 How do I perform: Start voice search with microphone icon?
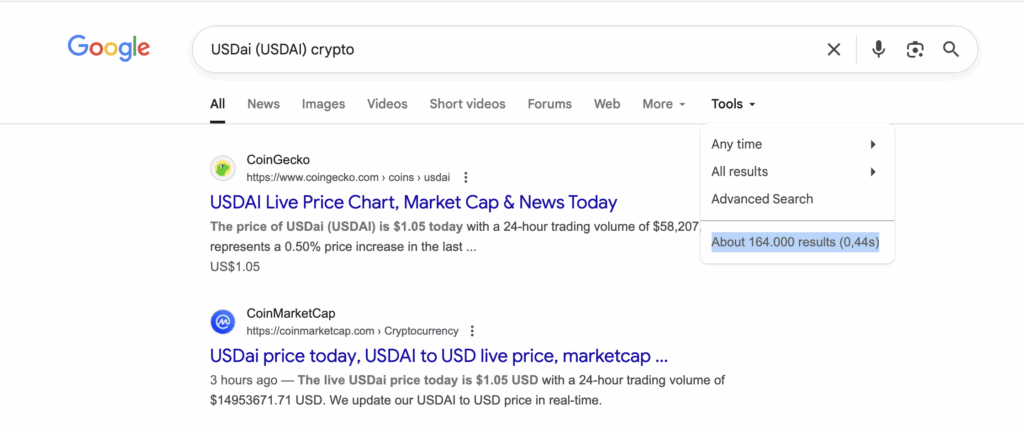coord(878,49)
